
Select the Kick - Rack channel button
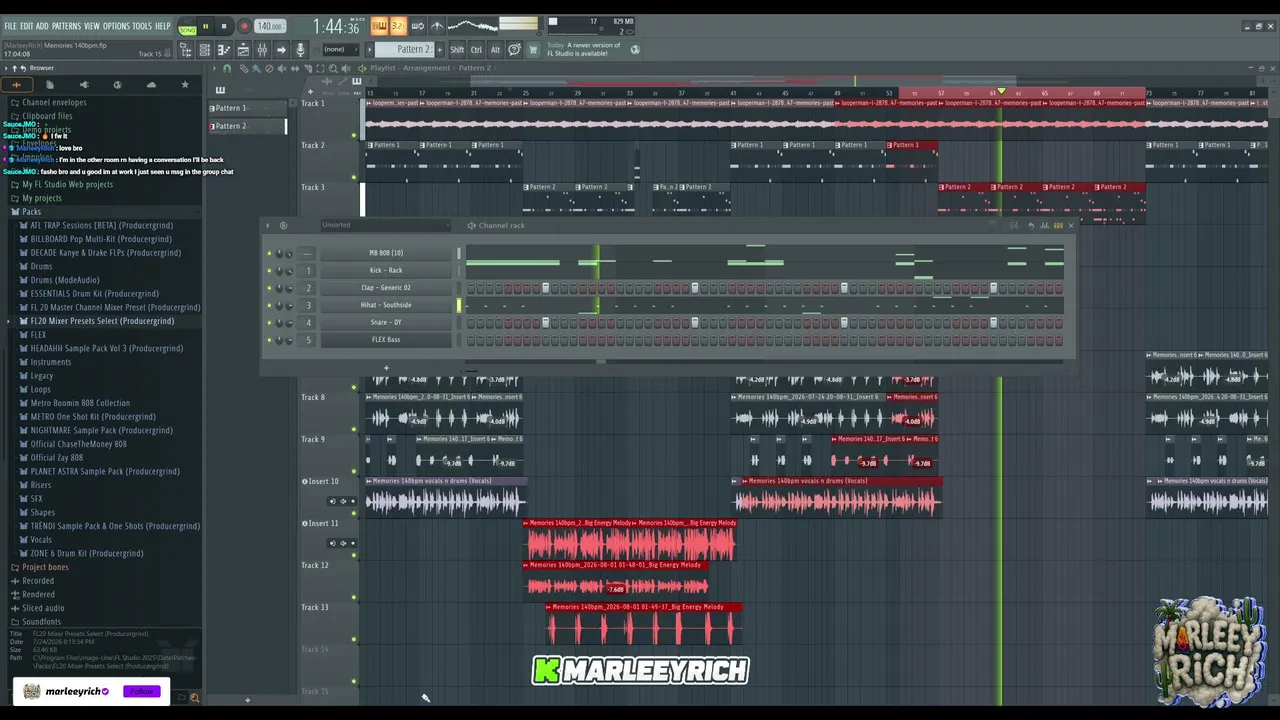coord(386,270)
